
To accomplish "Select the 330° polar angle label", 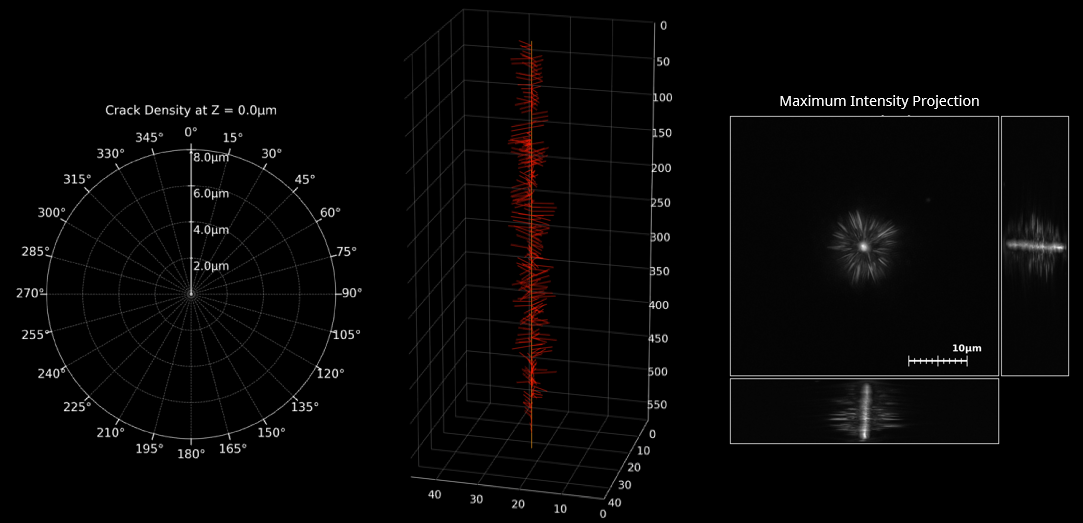I will [x=110, y=153].
